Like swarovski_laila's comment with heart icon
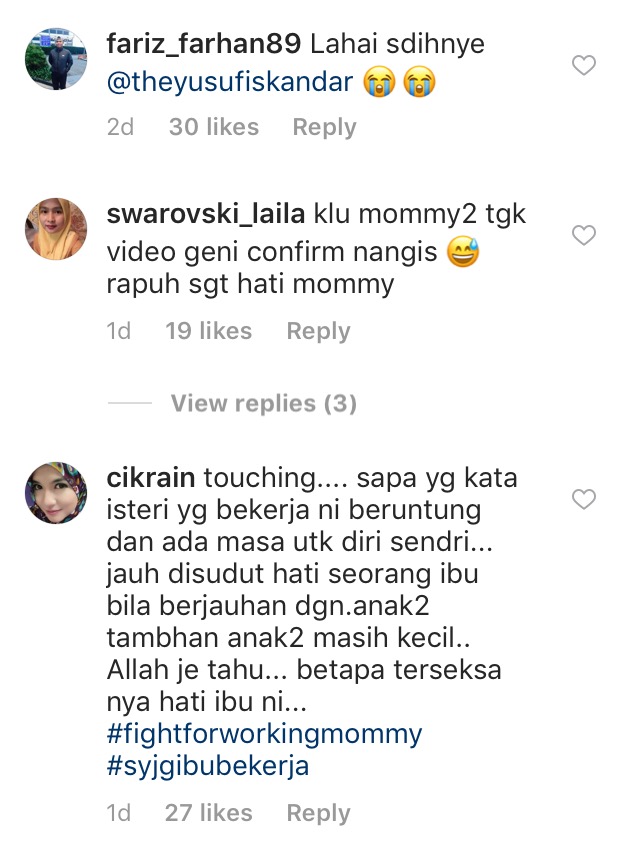The width and height of the screenshot is (640, 857). [x=584, y=236]
